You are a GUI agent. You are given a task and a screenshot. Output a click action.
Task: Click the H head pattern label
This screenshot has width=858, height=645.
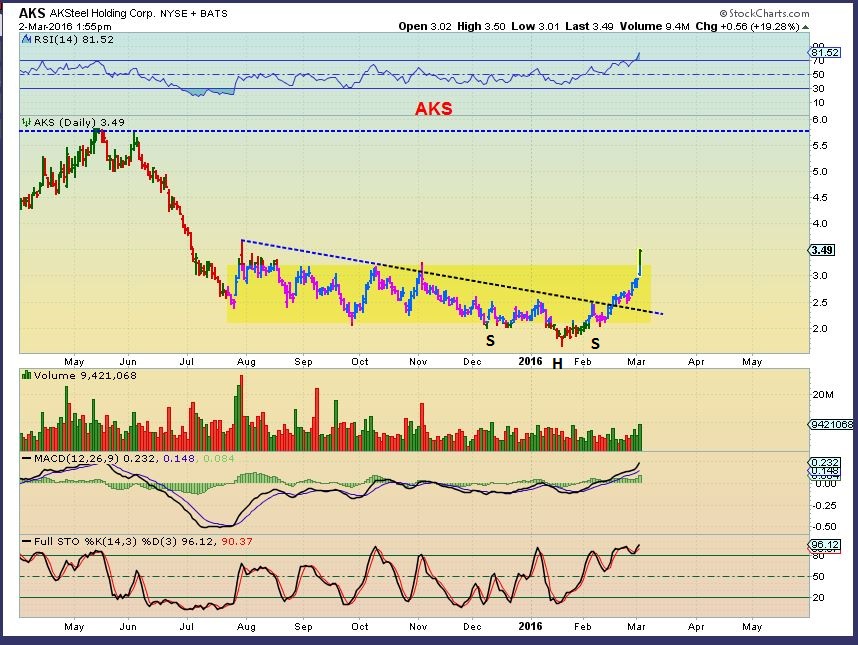(x=557, y=364)
